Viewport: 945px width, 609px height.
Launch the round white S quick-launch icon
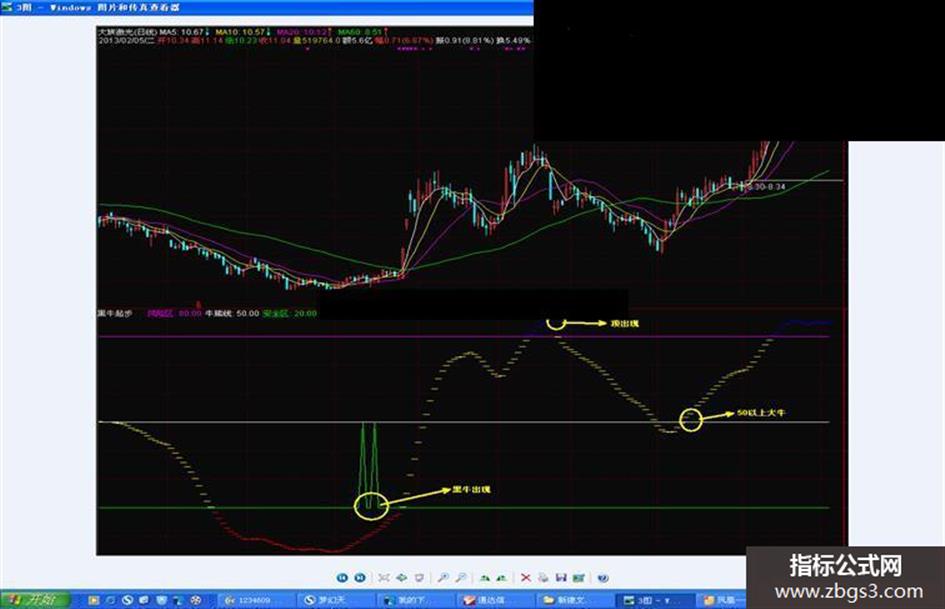tap(127, 600)
